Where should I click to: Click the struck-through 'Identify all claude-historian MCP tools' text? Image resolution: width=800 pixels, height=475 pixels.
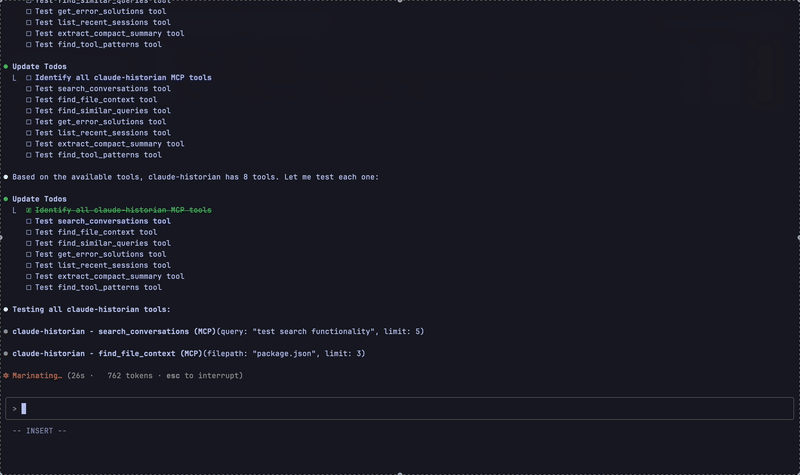(x=123, y=210)
